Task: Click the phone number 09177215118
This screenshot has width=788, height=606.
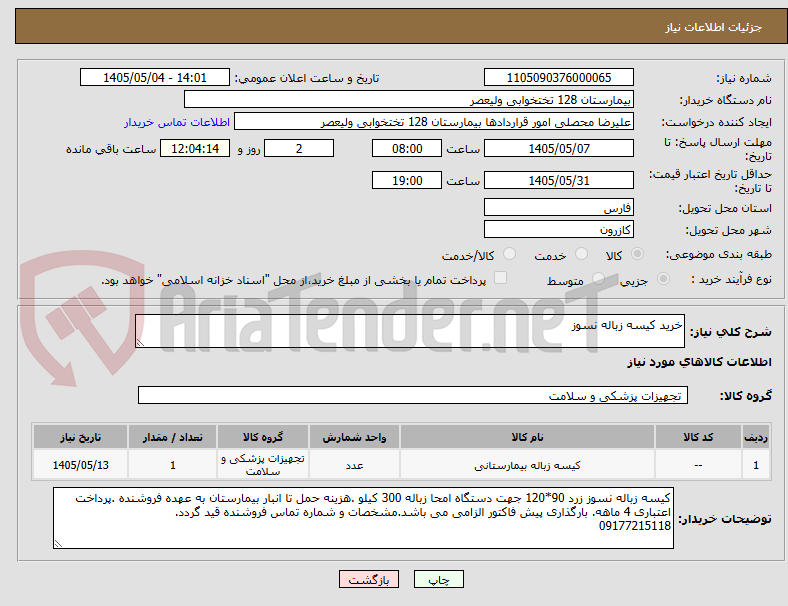Action: (635, 526)
